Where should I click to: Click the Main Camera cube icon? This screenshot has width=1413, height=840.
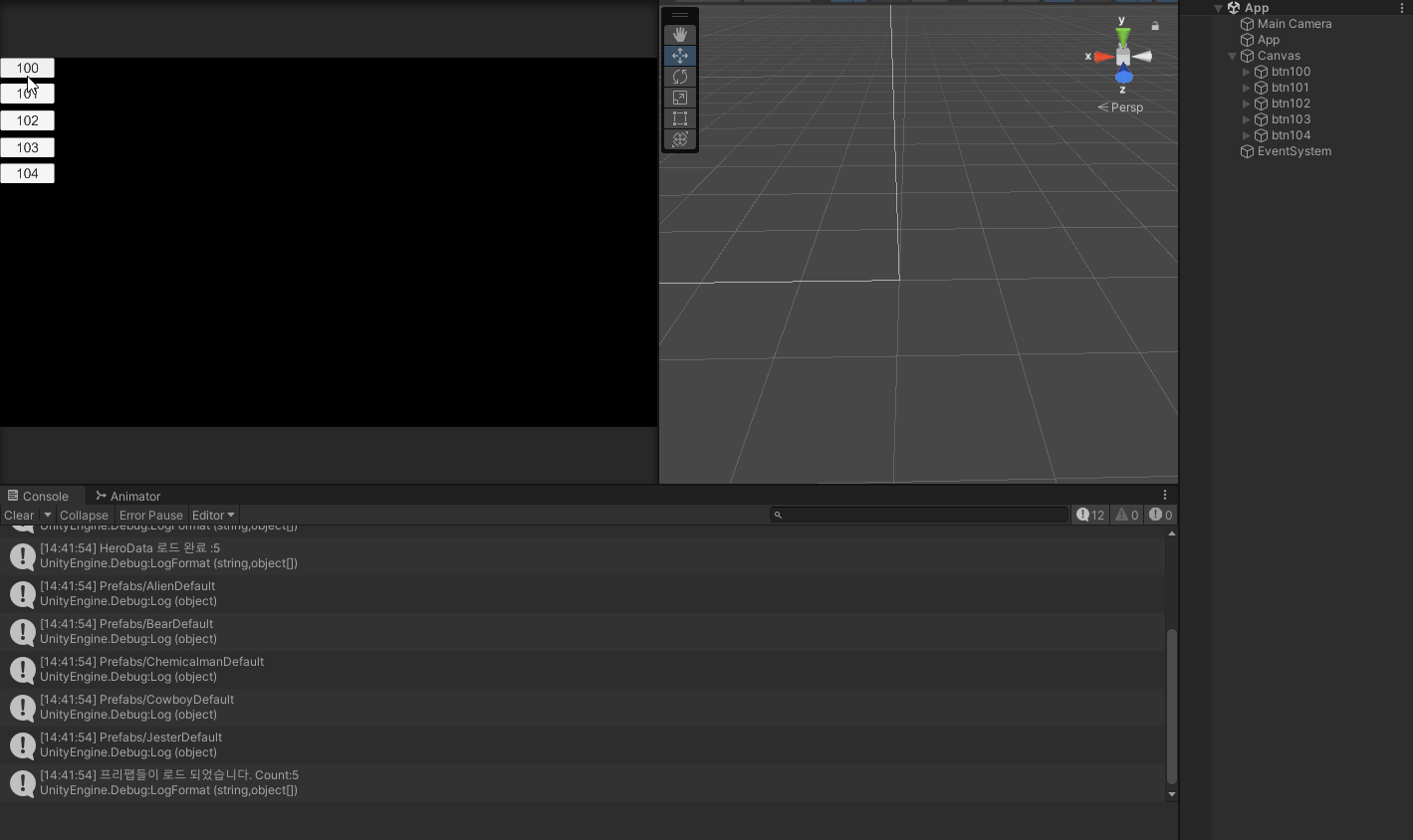pyautogui.click(x=1247, y=24)
